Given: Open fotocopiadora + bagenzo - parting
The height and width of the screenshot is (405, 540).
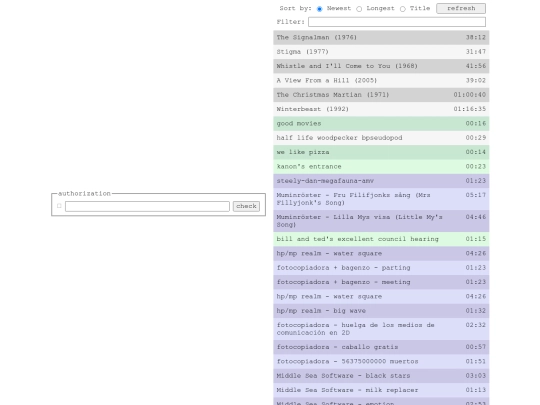Looking at the screenshot, I should coord(381,268).
